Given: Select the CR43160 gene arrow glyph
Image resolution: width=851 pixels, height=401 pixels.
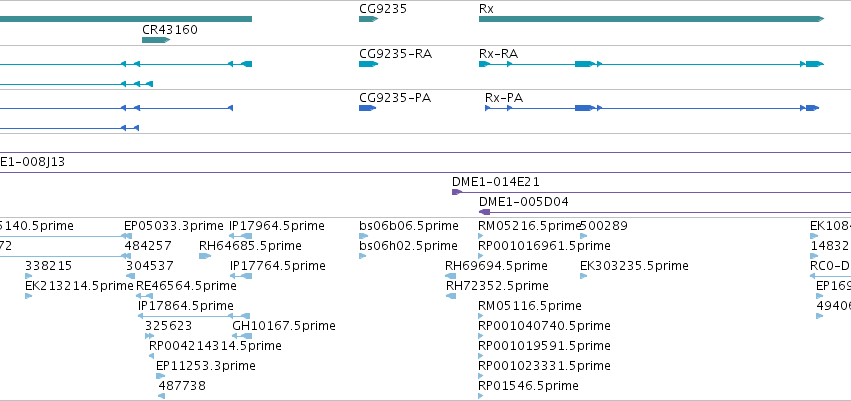Looking at the screenshot, I should [x=156, y=40].
